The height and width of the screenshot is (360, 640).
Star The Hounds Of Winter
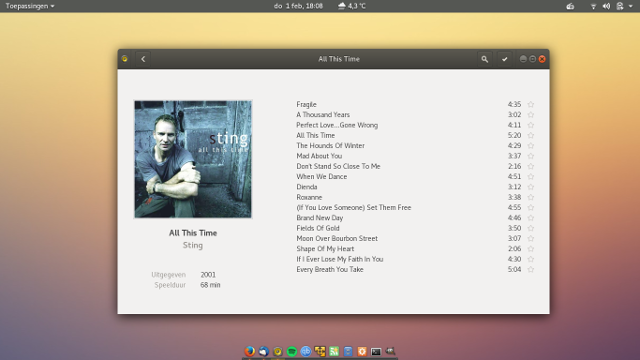click(x=531, y=146)
